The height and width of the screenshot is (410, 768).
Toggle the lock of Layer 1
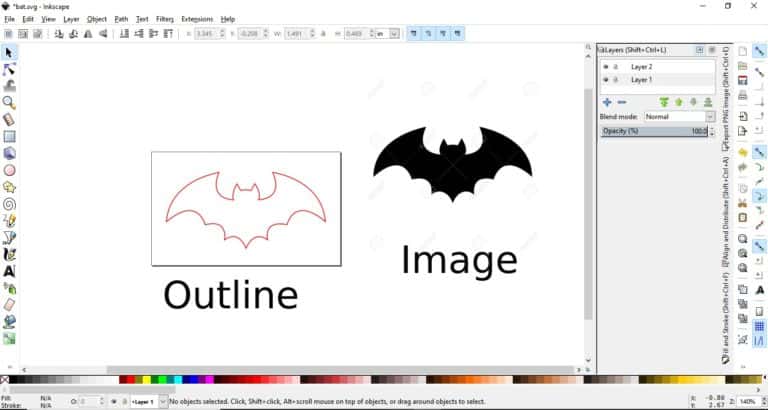pos(616,80)
